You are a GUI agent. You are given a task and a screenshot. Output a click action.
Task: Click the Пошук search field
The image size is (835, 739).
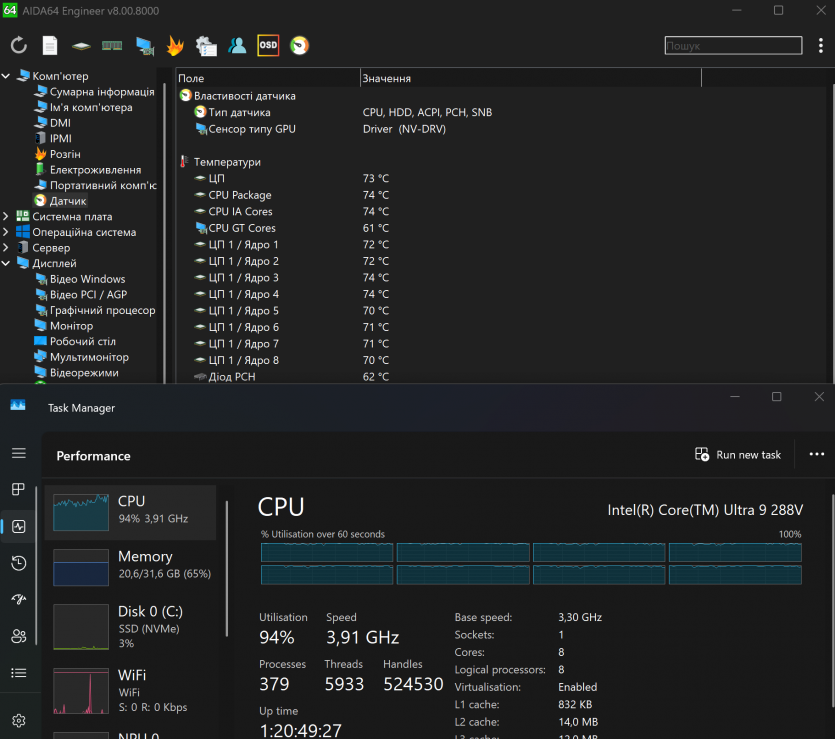pos(733,46)
